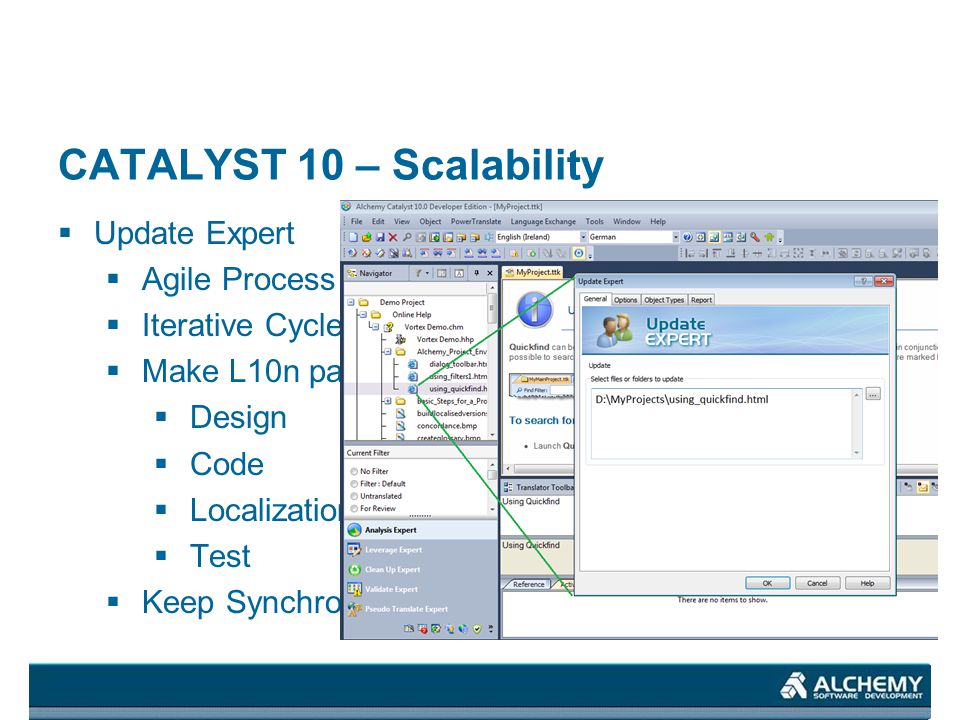
Task: Switch to Object Types tab
Action: 664,300
